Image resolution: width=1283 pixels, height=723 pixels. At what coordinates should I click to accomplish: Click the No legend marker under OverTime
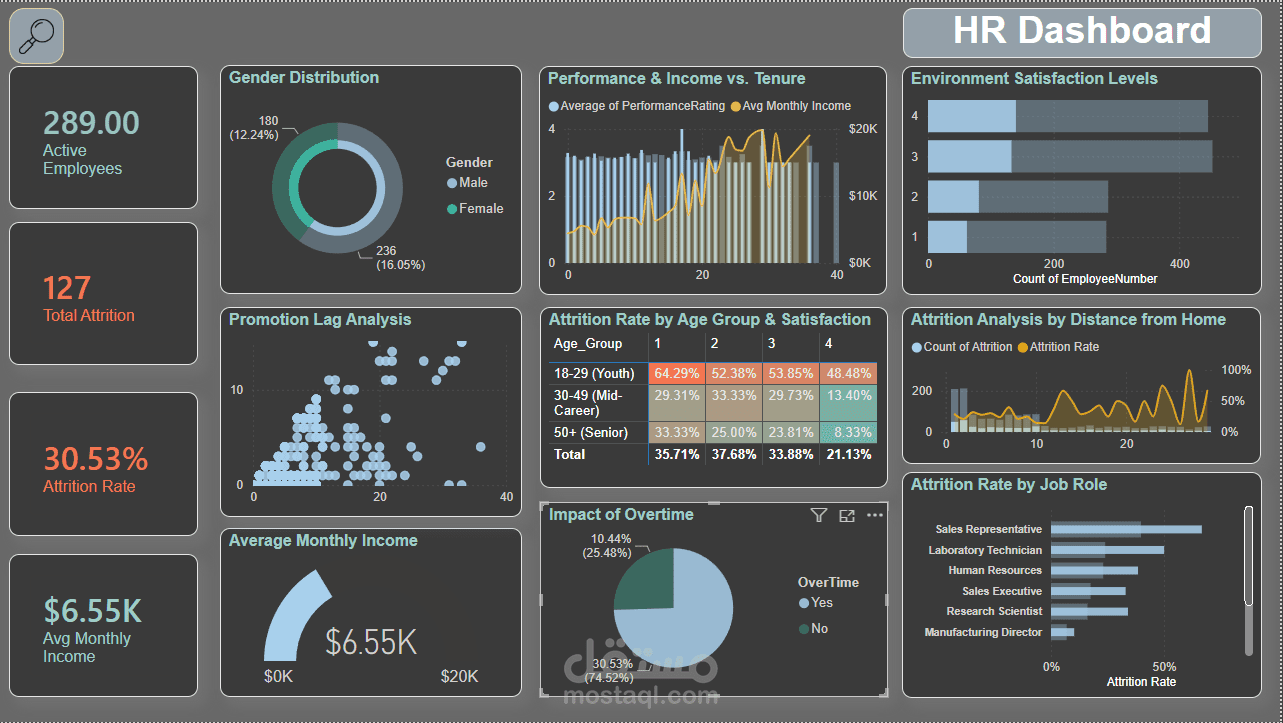[804, 629]
